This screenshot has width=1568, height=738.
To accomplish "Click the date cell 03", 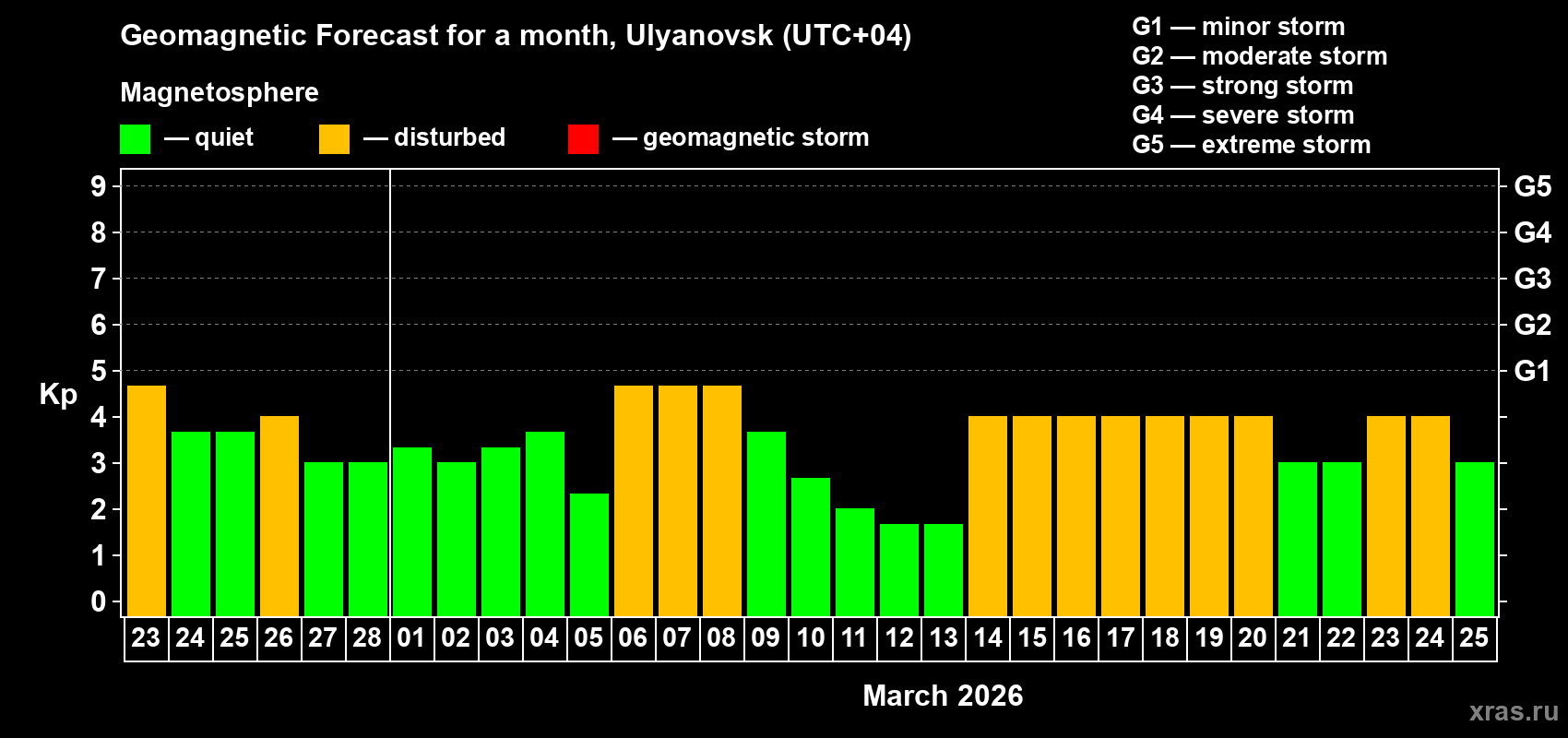I will click(500, 638).
